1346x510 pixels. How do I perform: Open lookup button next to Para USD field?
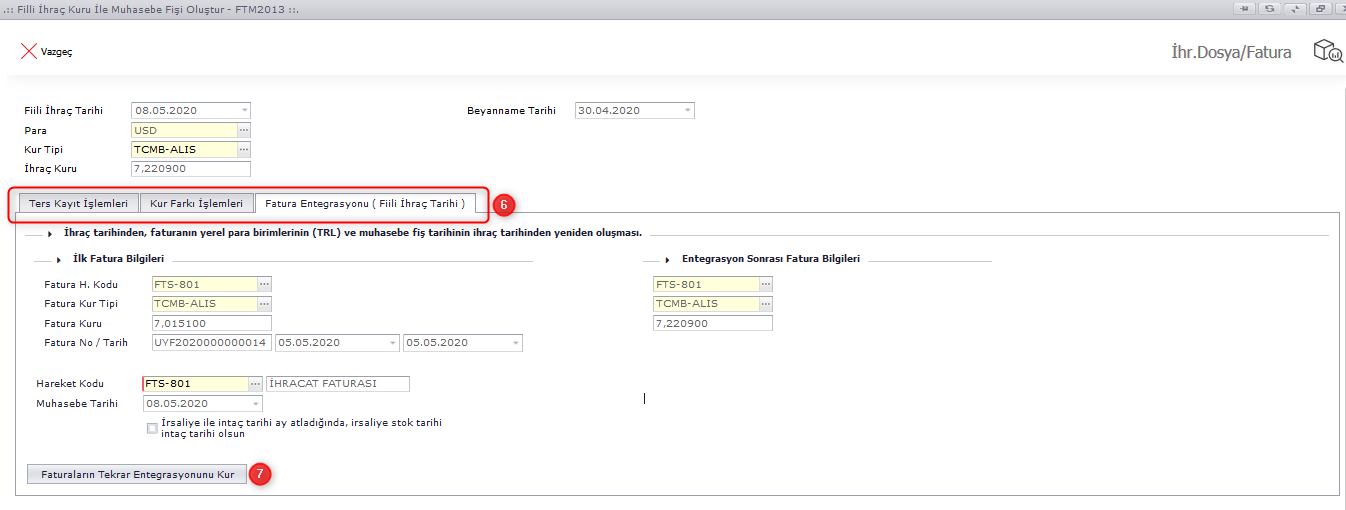coord(244,130)
